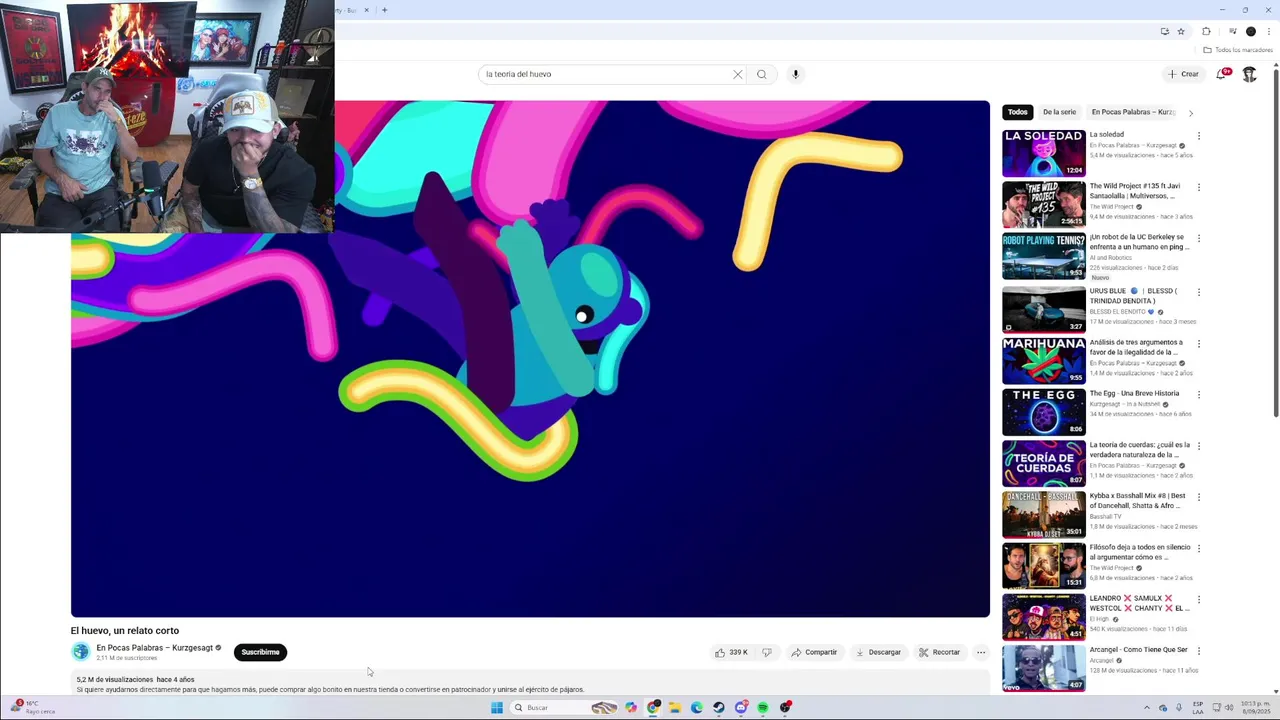Open more actions dots beside Recortar
The height and width of the screenshot is (720, 1280).
pyautogui.click(x=981, y=652)
